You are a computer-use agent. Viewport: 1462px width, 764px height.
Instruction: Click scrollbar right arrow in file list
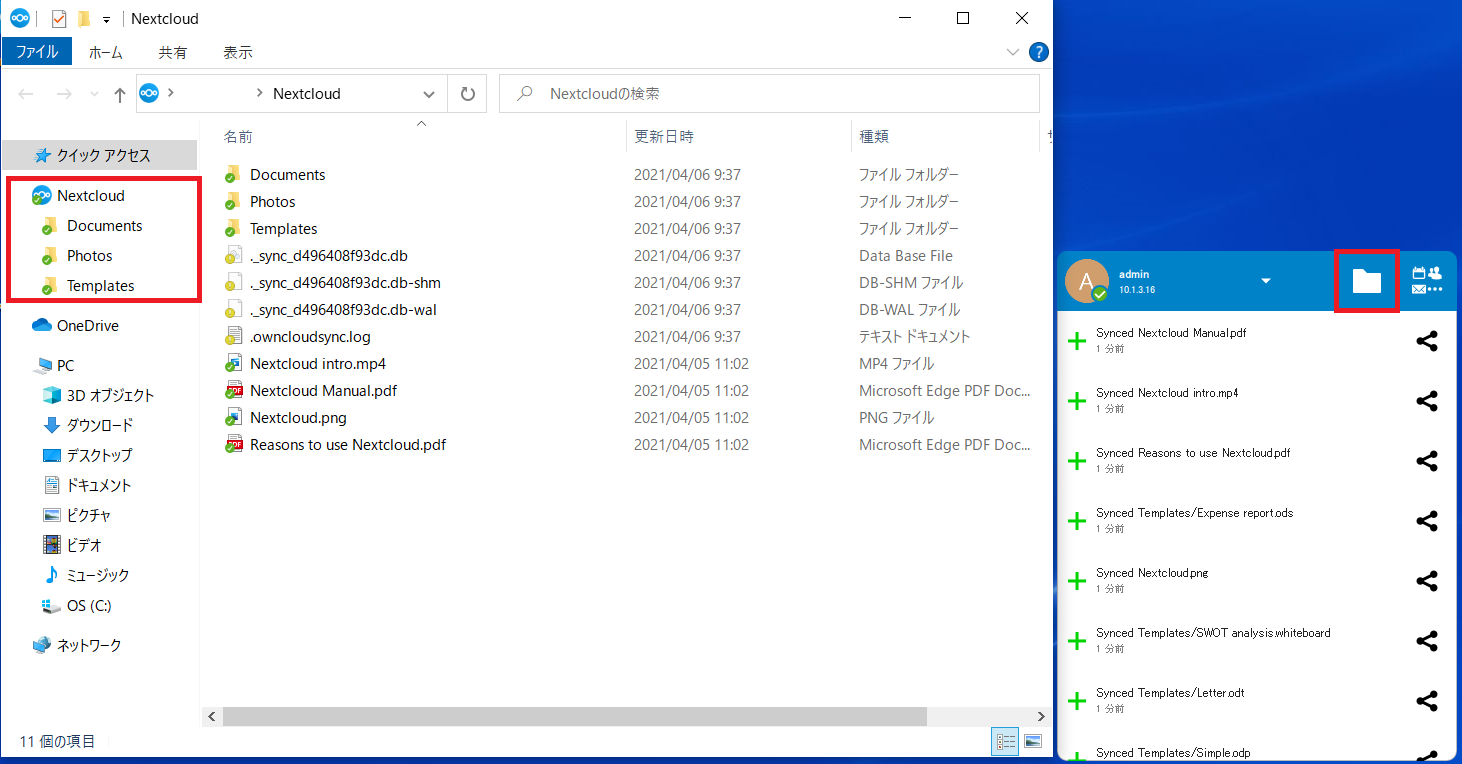[x=1042, y=717]
